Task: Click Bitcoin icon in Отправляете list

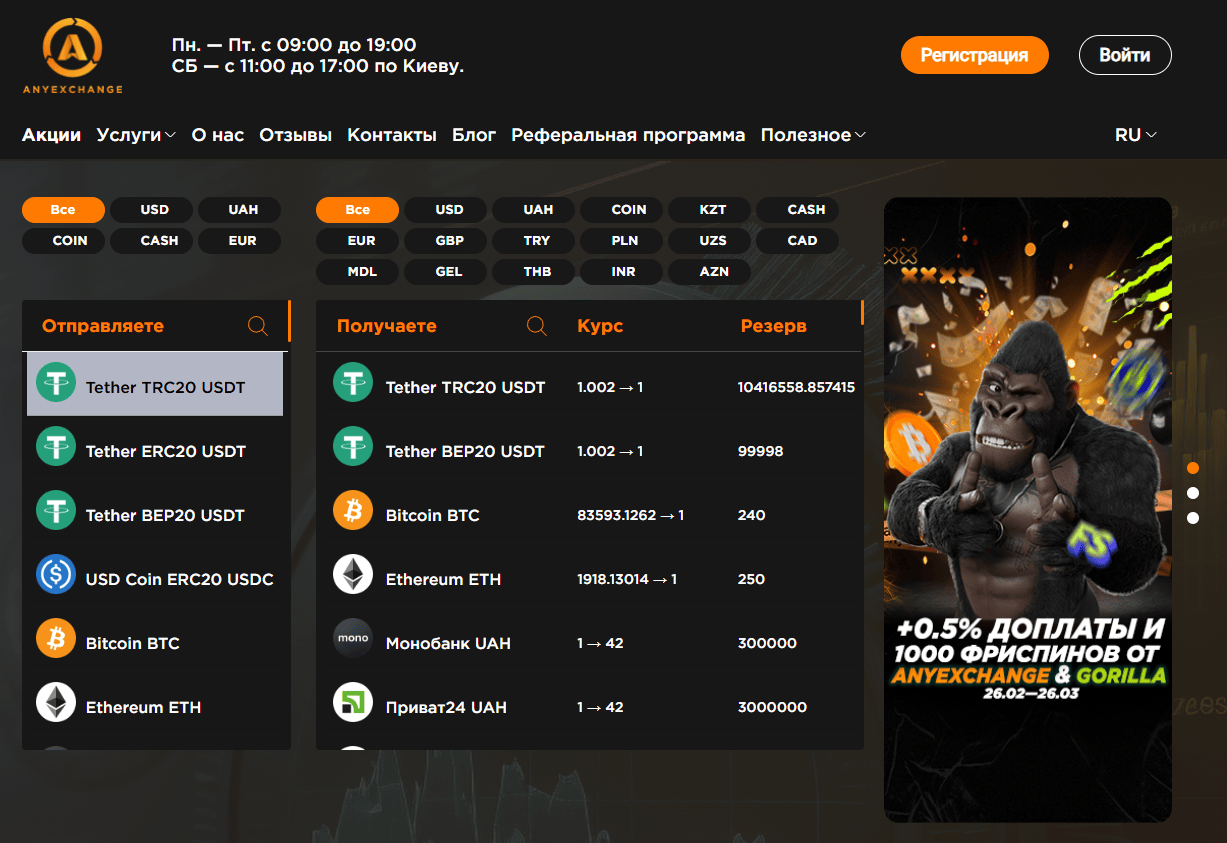Action: click(56, 638)
